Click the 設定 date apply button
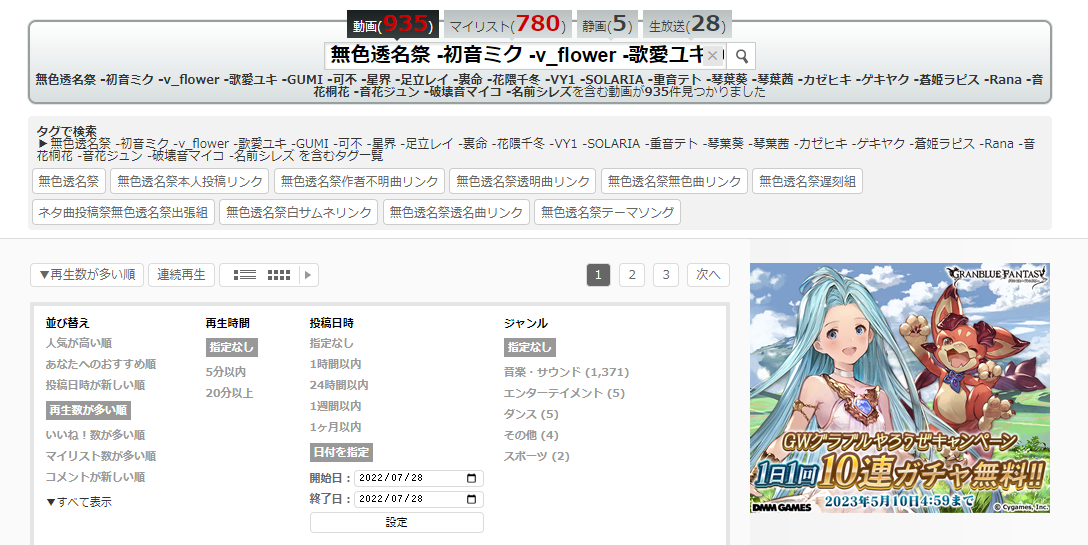 397,523
